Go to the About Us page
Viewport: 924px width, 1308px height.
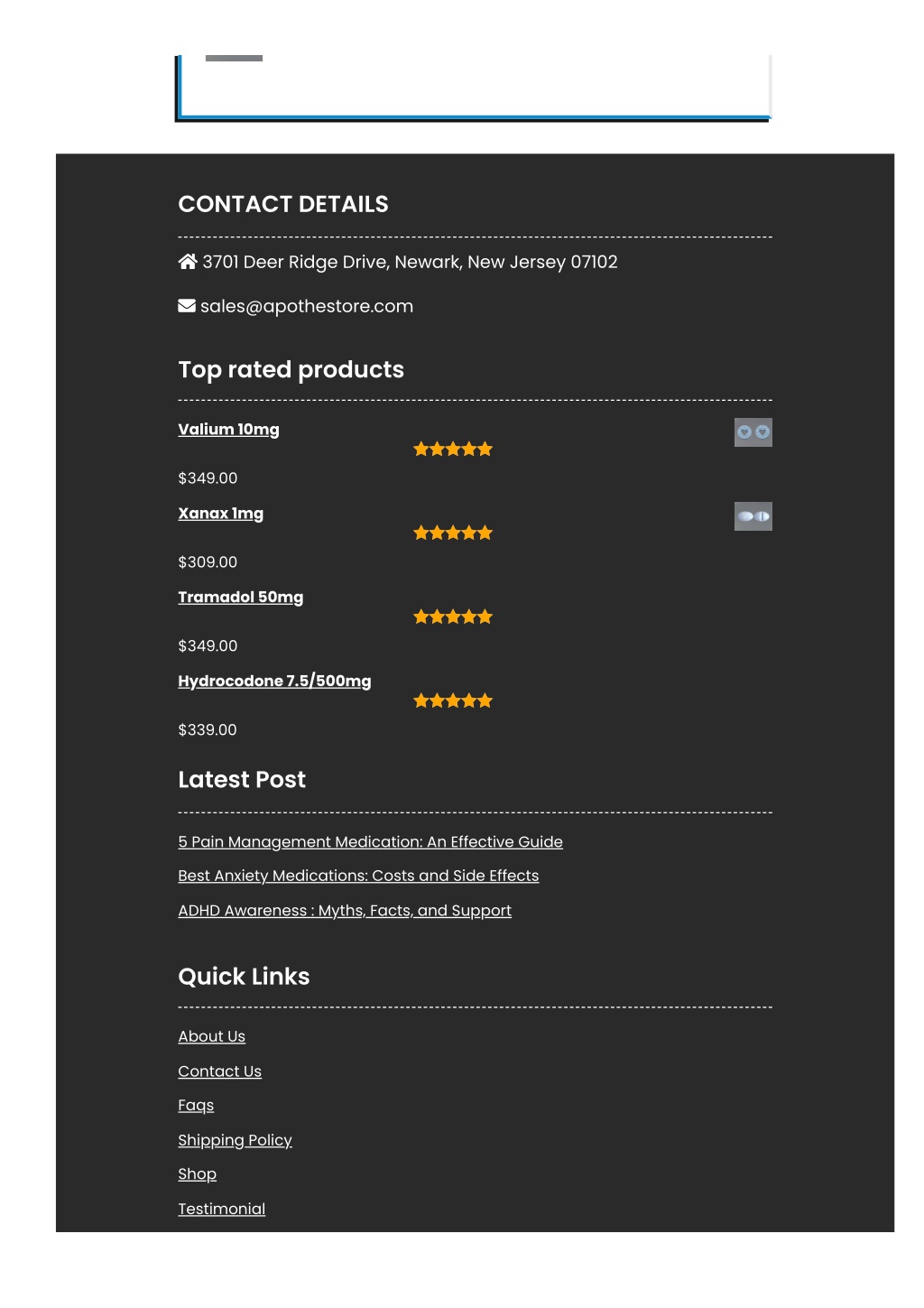[212, 1037]
